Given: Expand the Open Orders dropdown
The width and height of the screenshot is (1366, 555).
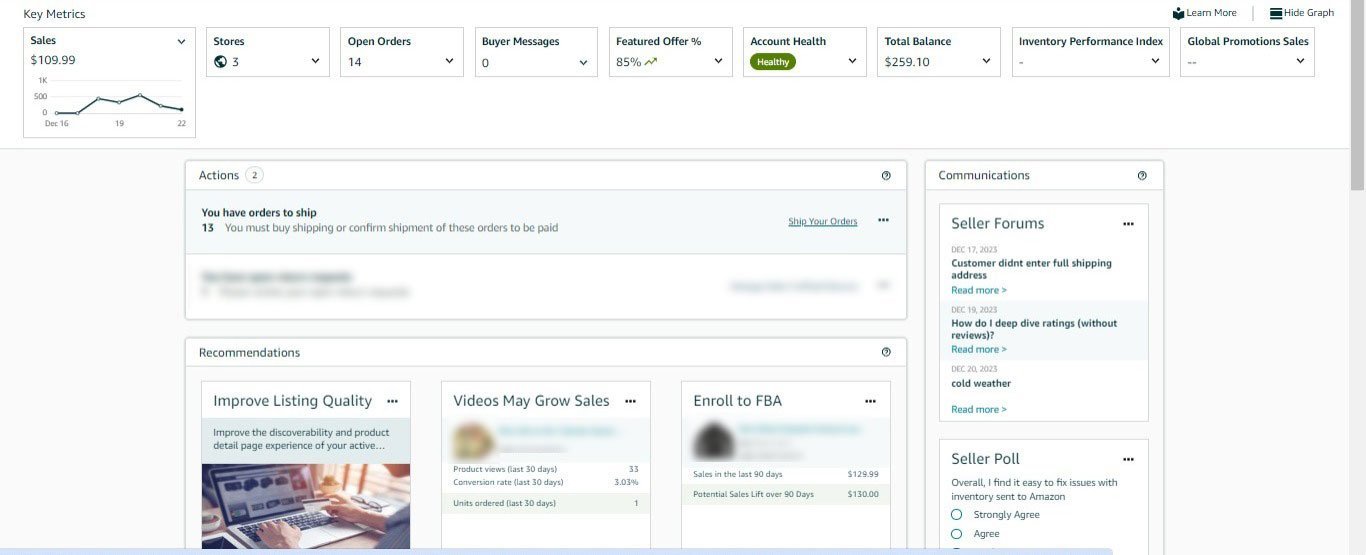Looking at the screenshot, I should click(x=449, y=61).
